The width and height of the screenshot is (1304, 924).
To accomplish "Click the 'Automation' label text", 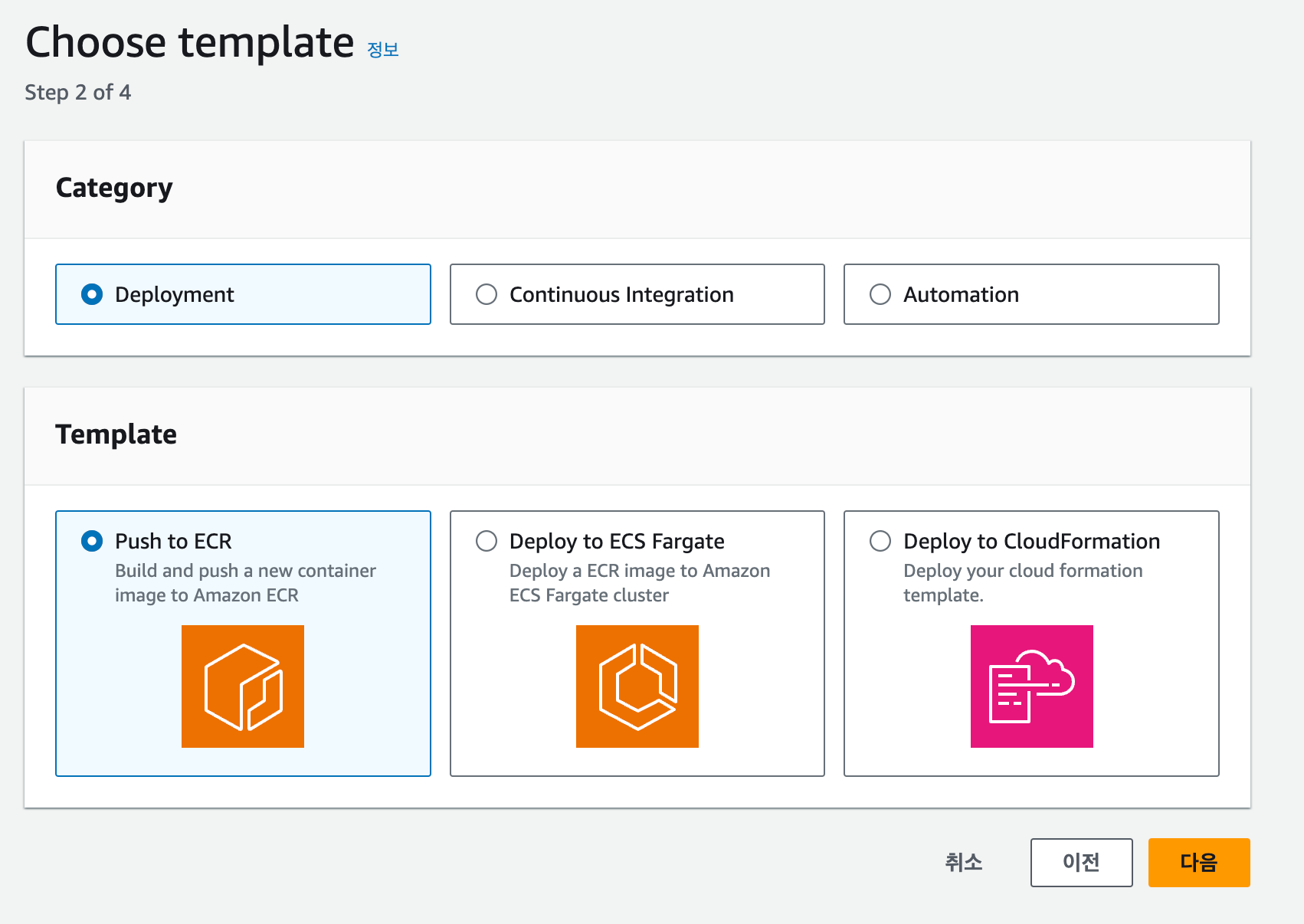I will coord(962,294).
